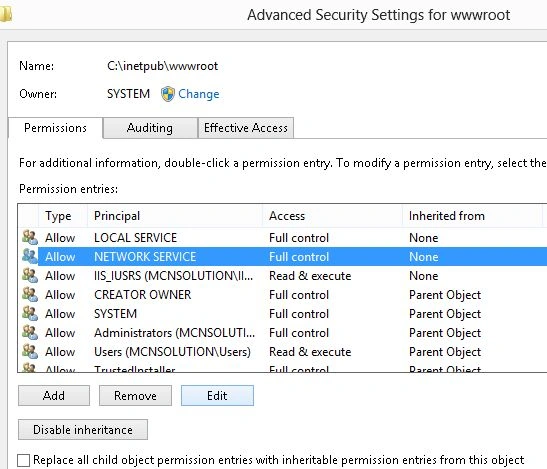Click the UAC shield icon beside Change
Image resolution: width=547 pixels, height=469 pixels.
[167, 94]
